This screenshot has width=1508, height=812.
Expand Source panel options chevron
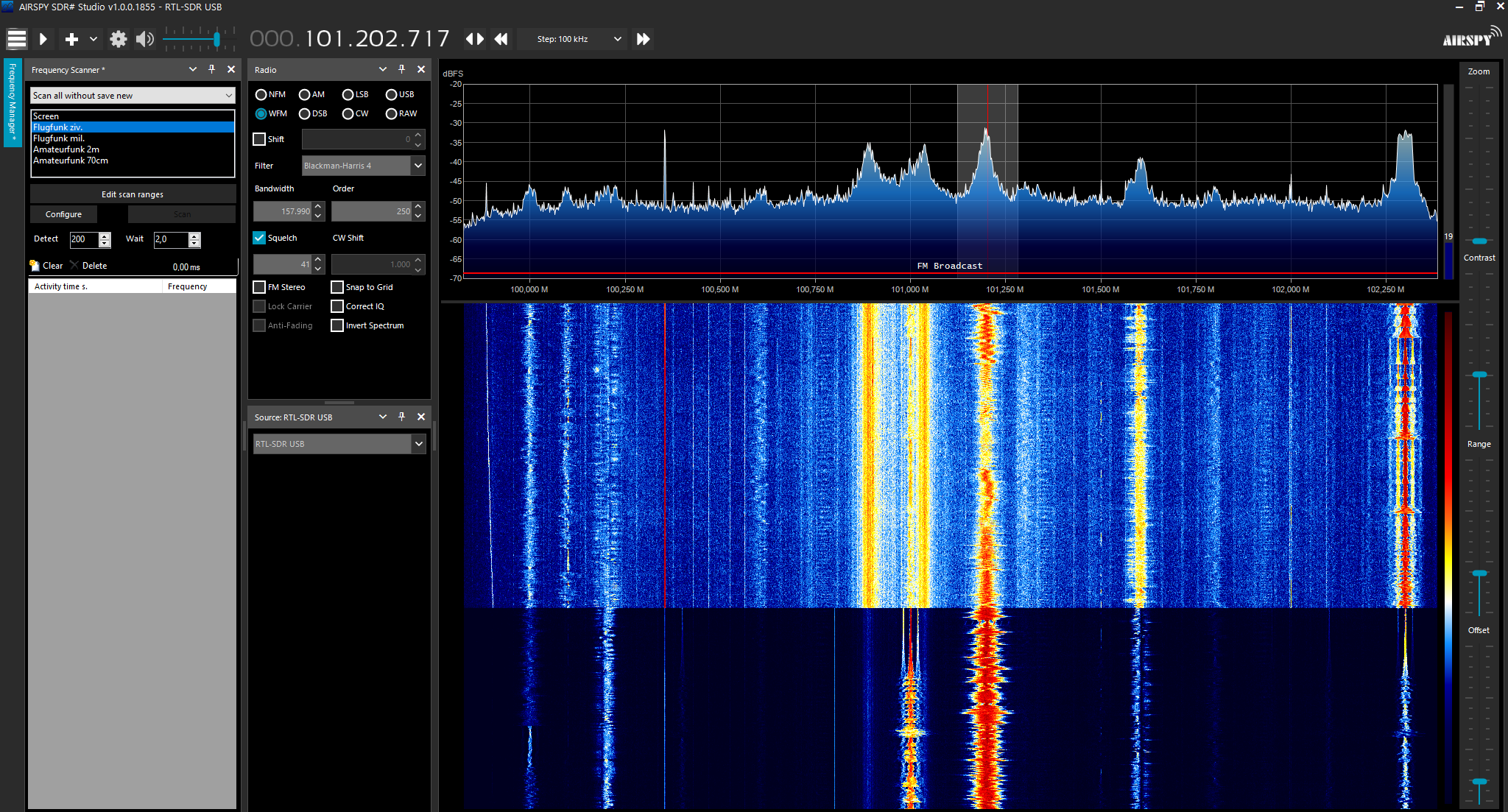(383, 417)
